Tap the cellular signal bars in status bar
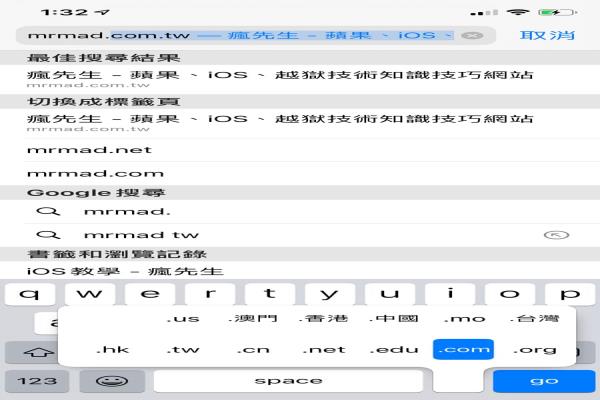Image resolution: width=600 pixels, height=400 pixels. [484, 13]
